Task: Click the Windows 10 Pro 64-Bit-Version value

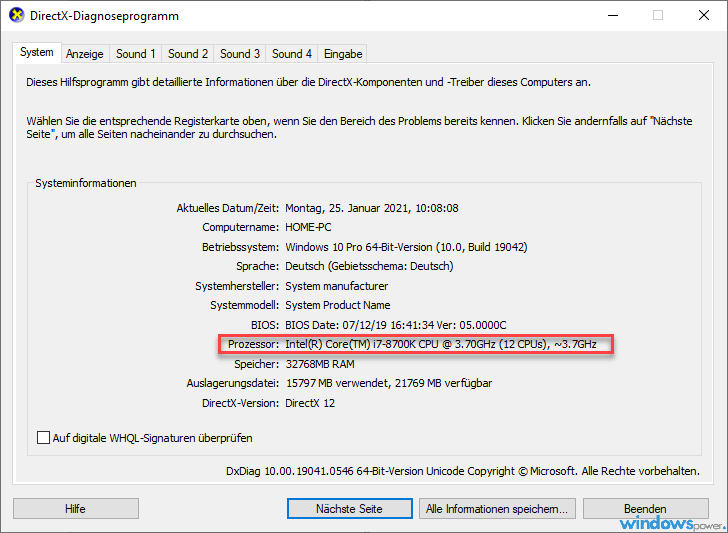Action: pyautogui.click(x=406, y=247)
